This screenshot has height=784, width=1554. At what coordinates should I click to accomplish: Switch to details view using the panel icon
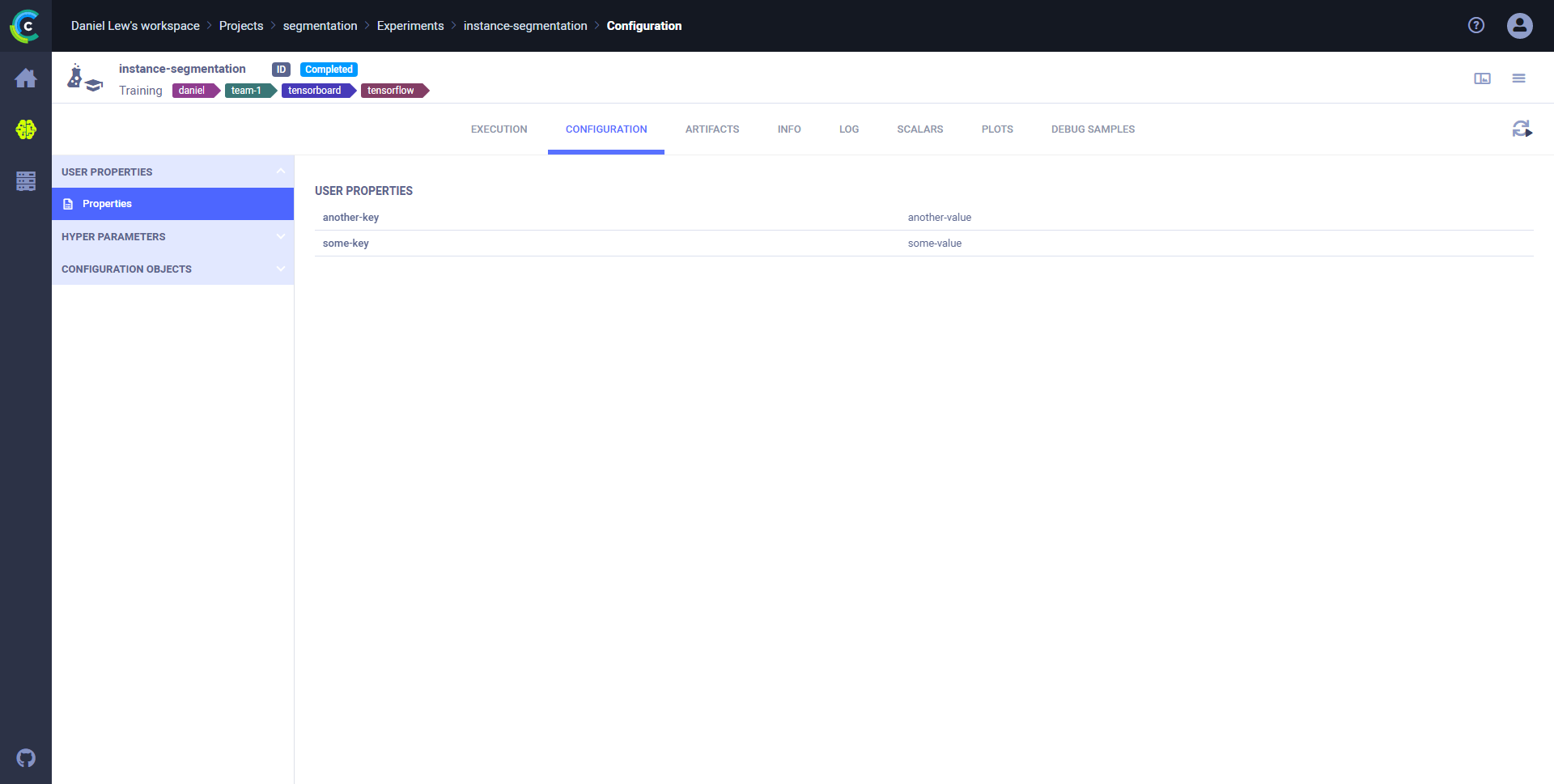tap(1482, 78)
